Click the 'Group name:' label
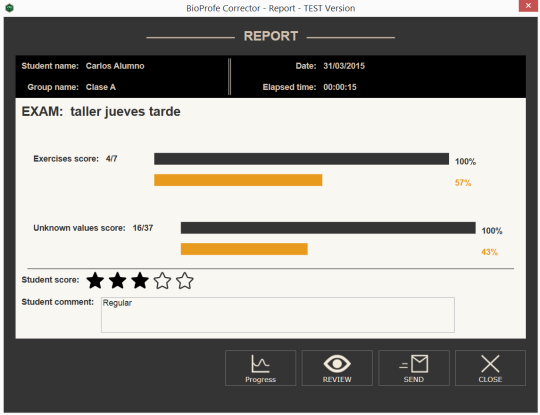The width and height of the screenshot is (540, 415). 53,87
